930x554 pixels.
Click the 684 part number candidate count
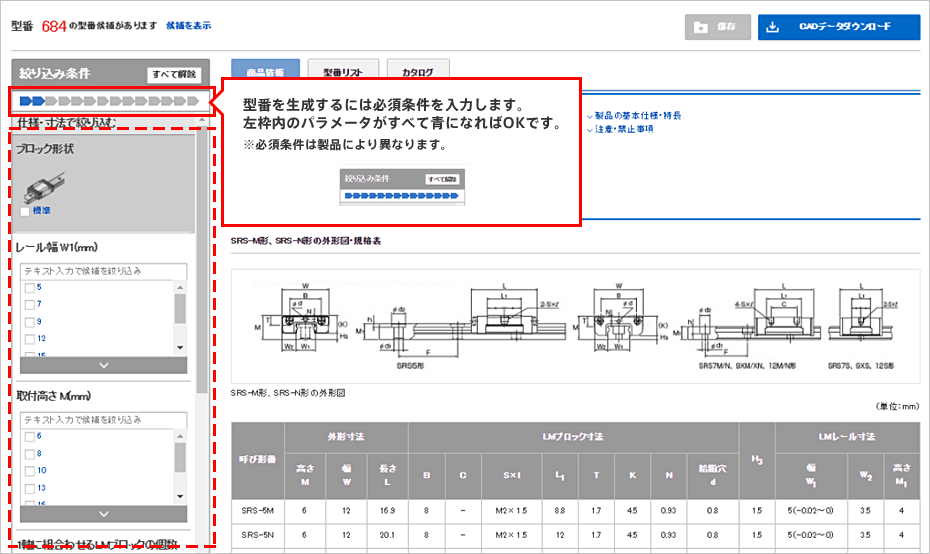click(54, 26)
